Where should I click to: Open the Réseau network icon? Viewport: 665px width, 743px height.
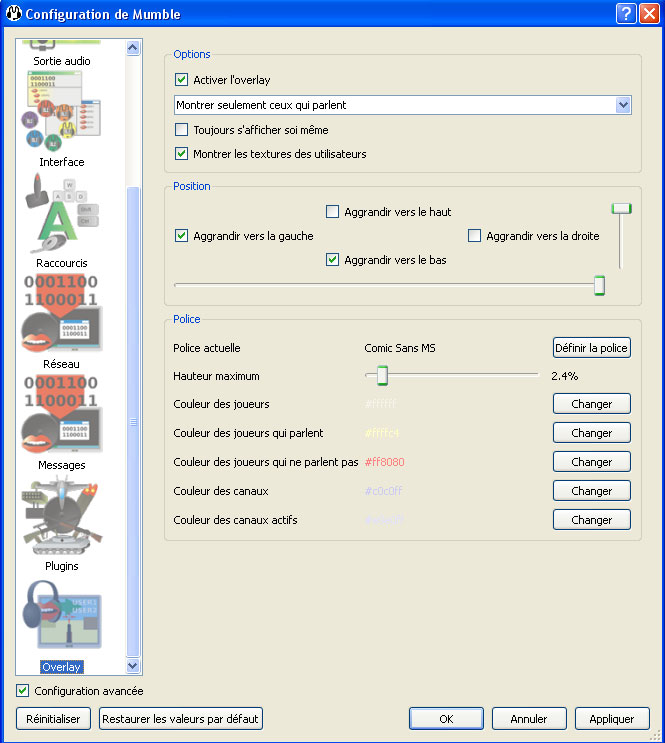pos(62,314)
